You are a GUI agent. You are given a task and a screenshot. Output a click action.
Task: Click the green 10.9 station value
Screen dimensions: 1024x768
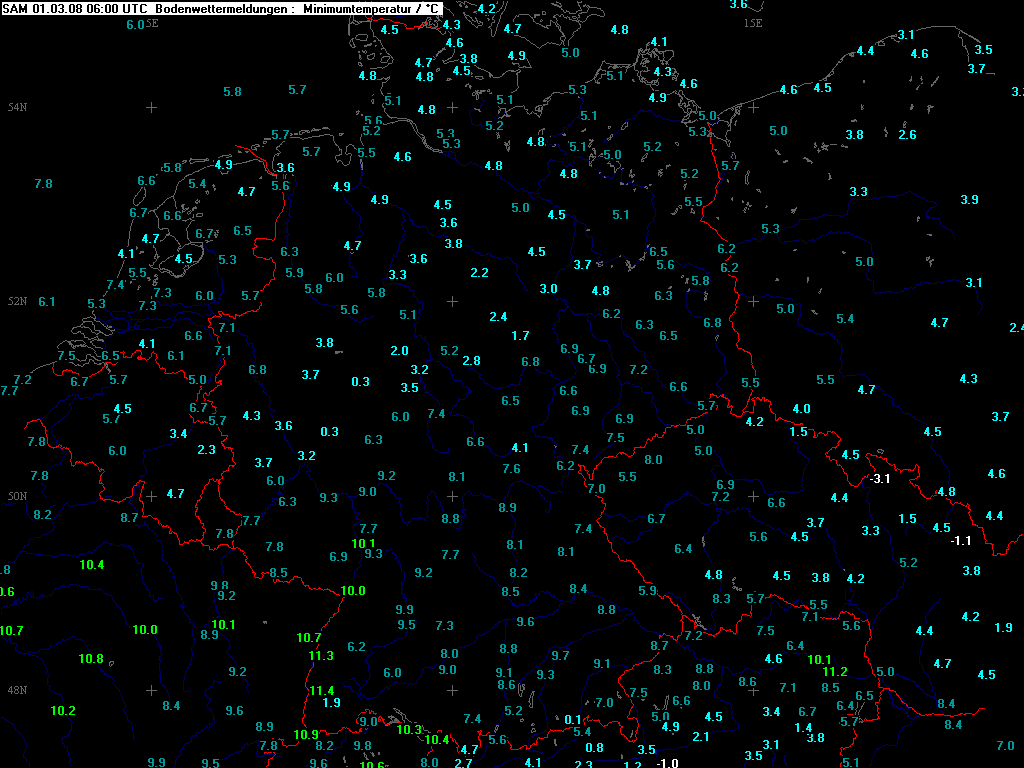click(306, 734)
